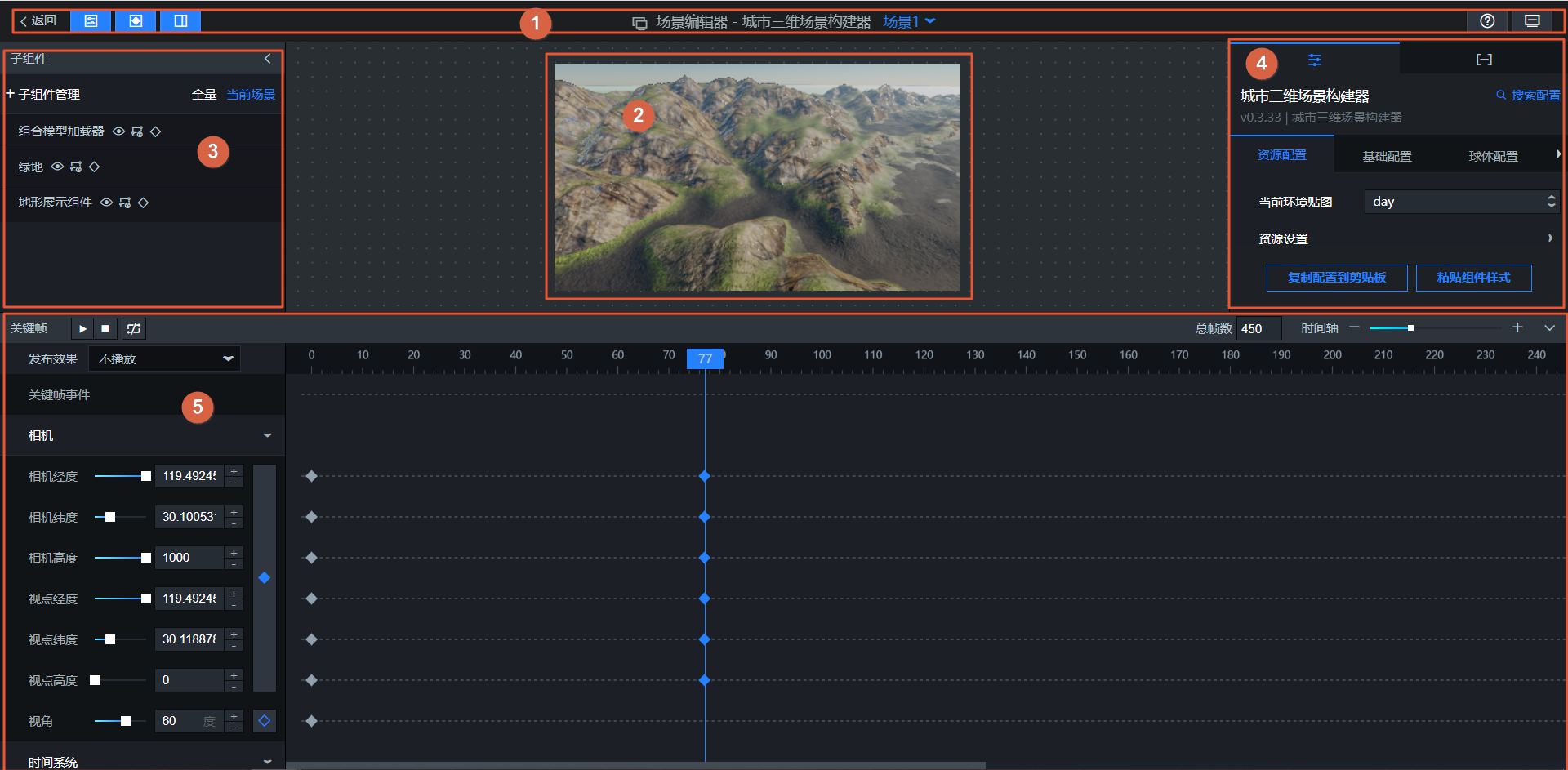Click the 返回 back button
The image size is (1568, 770).
pyautogui.click(x=38, y=21)
